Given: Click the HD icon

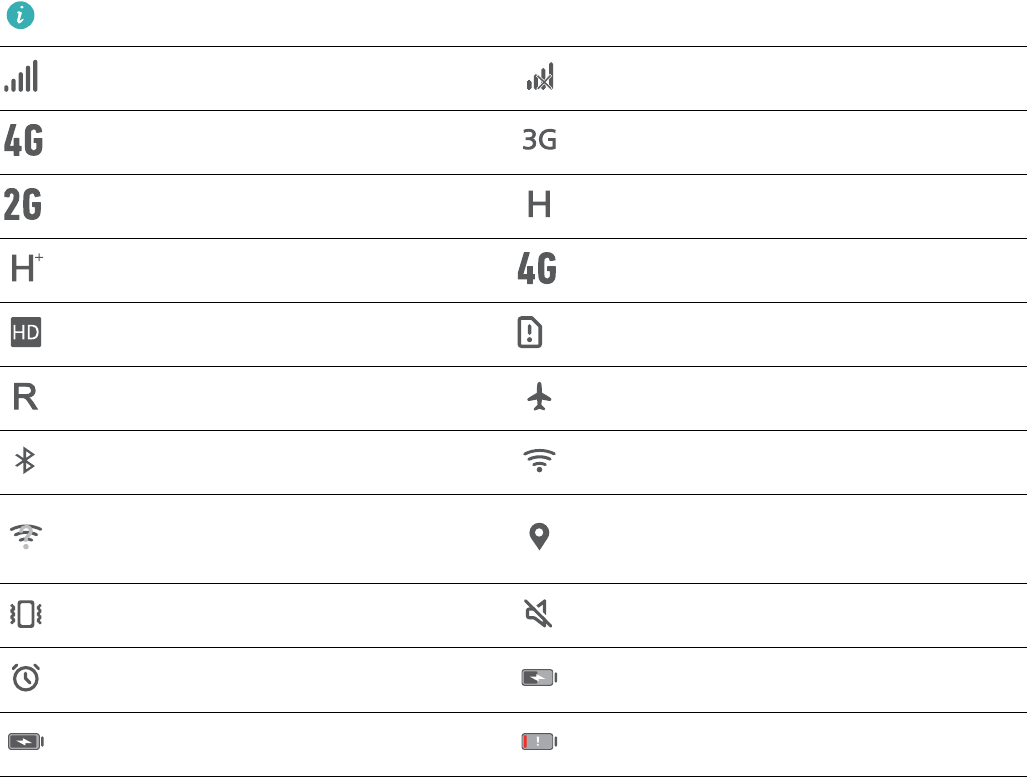Looking at the screenshot, I should pos(25,334).
